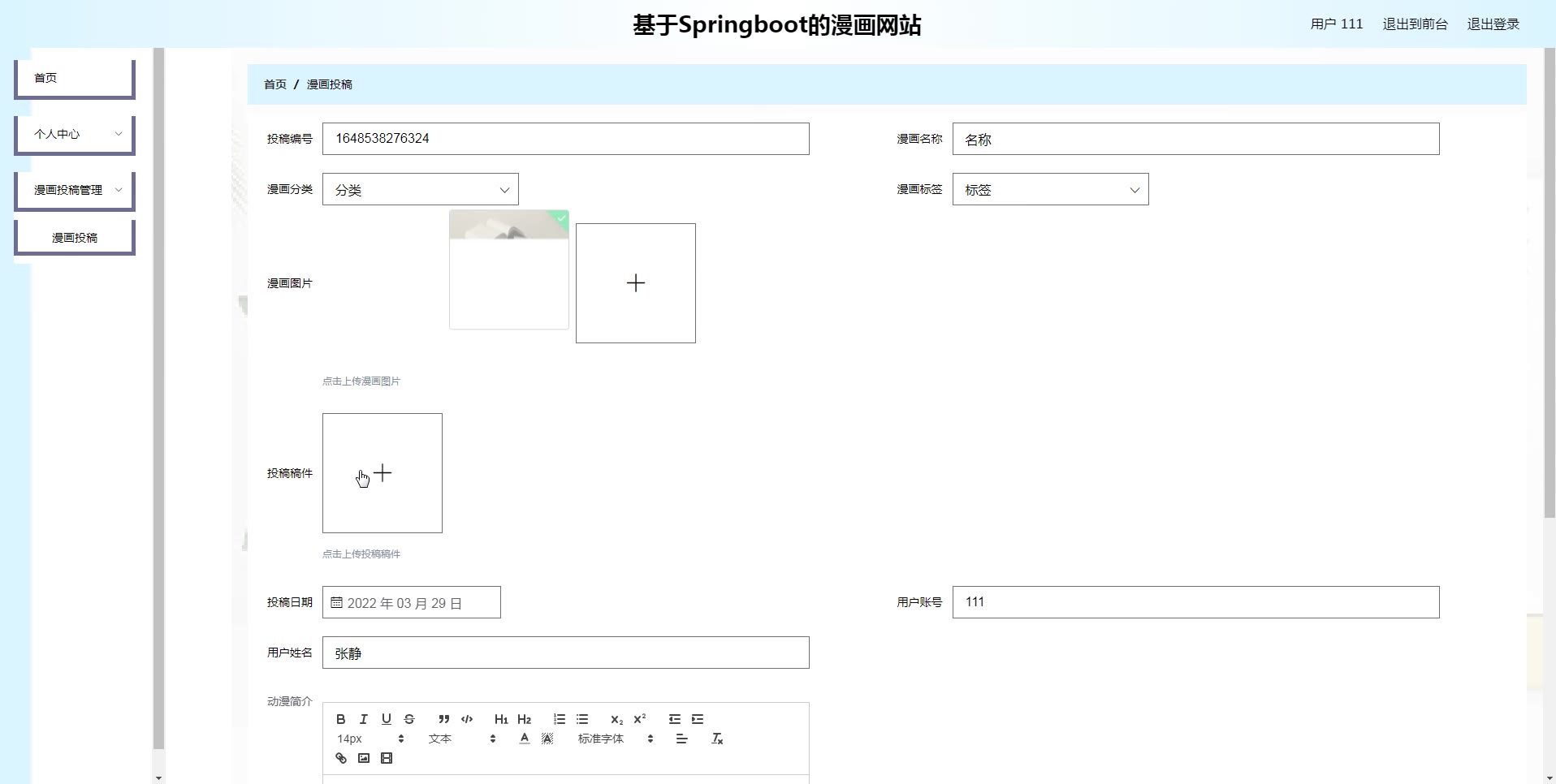Increase the paragraph indent
The height and width of the screenshot is (784, 1556).
coord(698,719)
